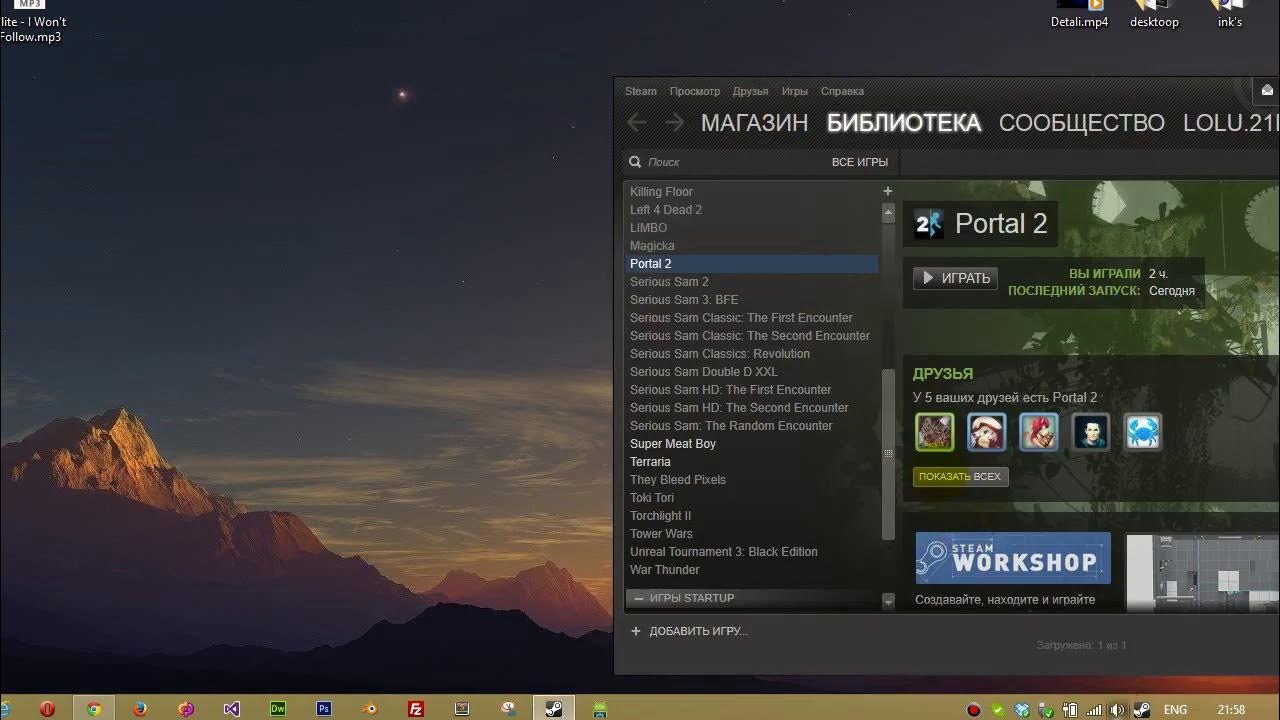The image size is (1280, 720).
Task: Open the first friend's avatar
Action: click(x=935, y=432)
